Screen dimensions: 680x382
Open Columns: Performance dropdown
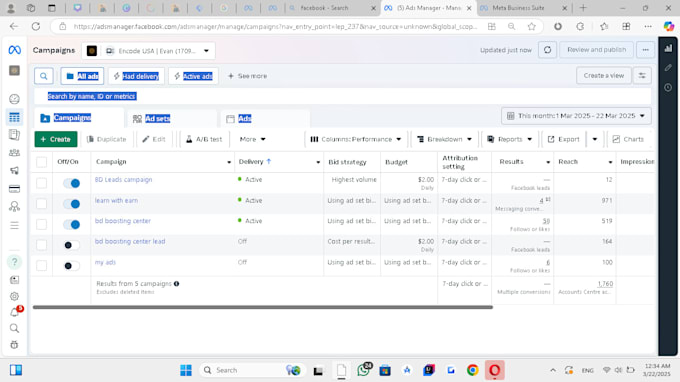coord(356,139)
